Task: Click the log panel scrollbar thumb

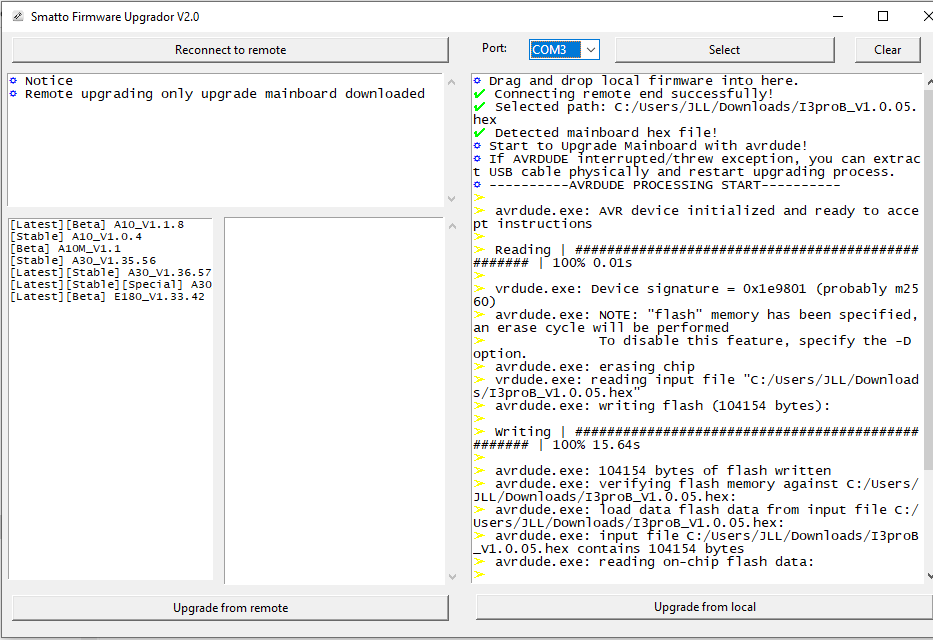Action: pyautogui.click(x=929, y=278)
